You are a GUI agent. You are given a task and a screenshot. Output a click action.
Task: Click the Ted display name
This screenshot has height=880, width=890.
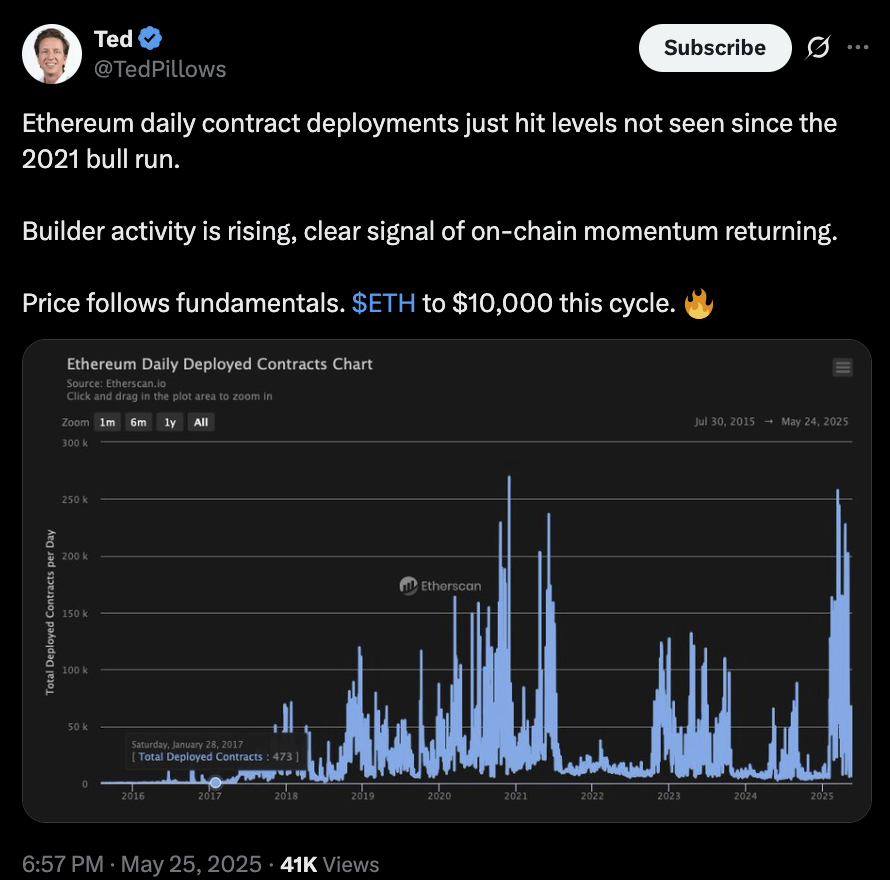(113, 39)
